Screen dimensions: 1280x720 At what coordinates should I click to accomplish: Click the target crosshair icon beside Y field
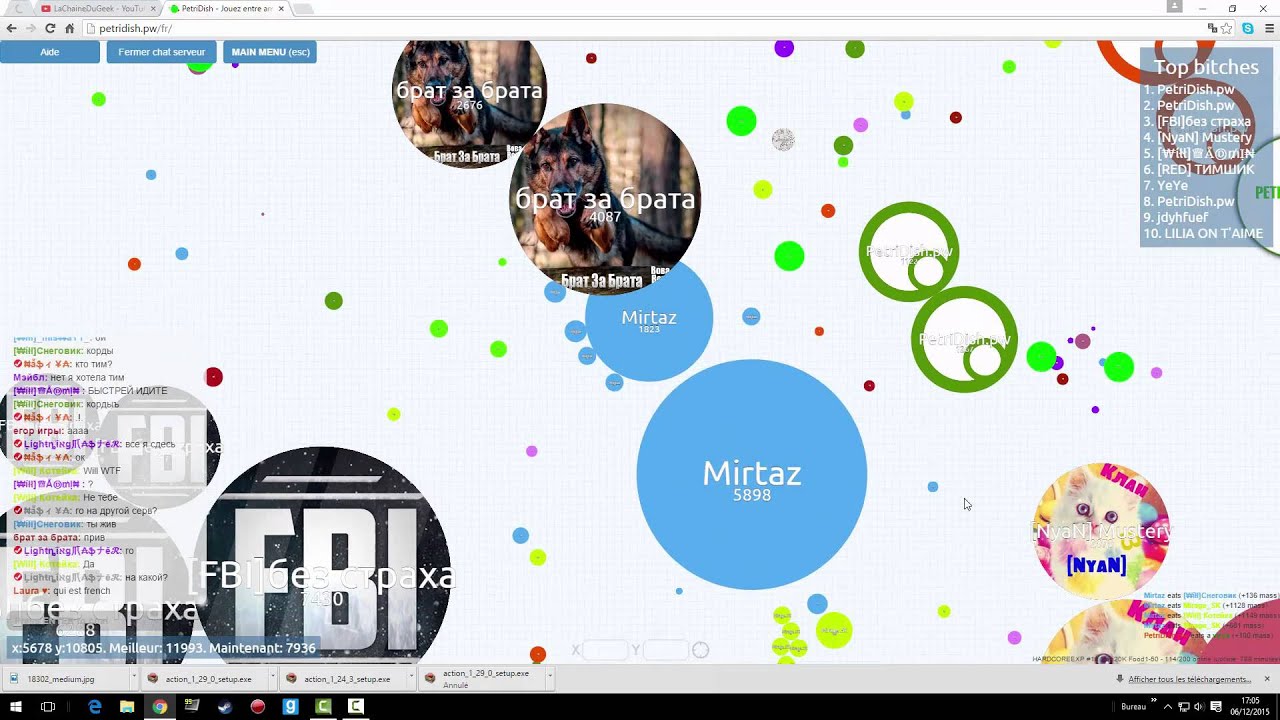coord(700,650)
